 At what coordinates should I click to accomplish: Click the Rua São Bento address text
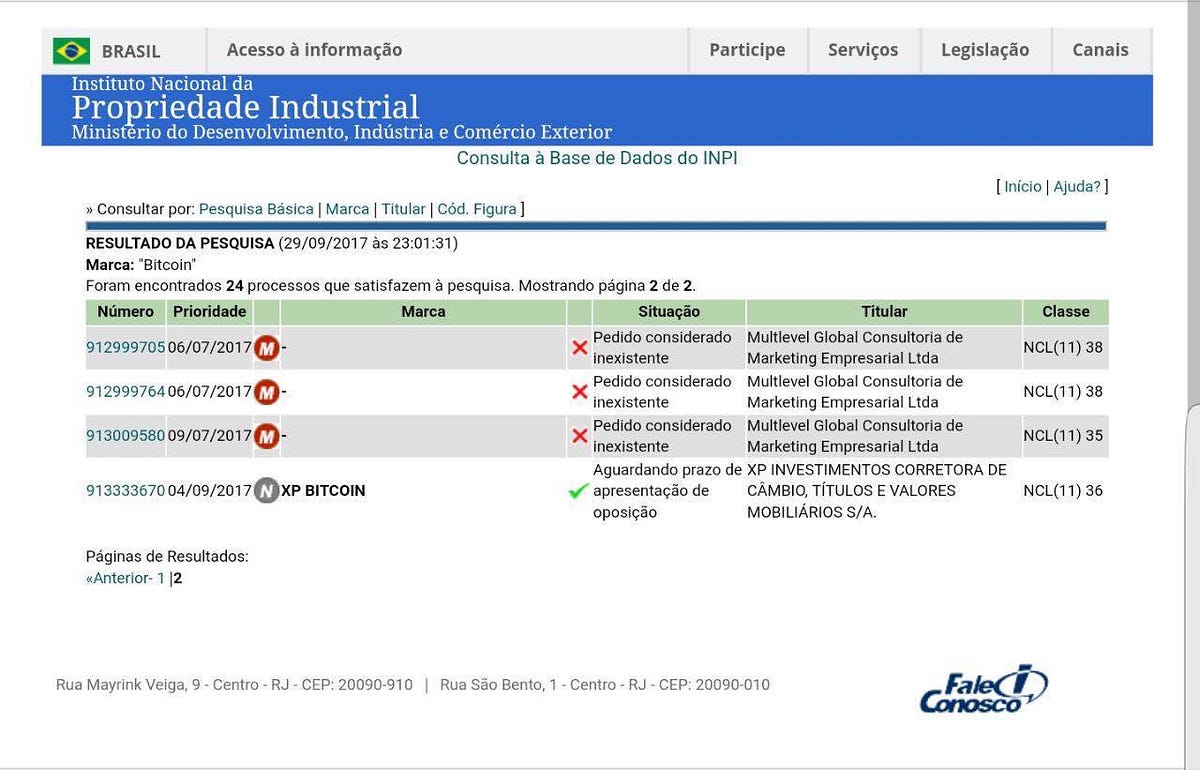pos(605,685)
